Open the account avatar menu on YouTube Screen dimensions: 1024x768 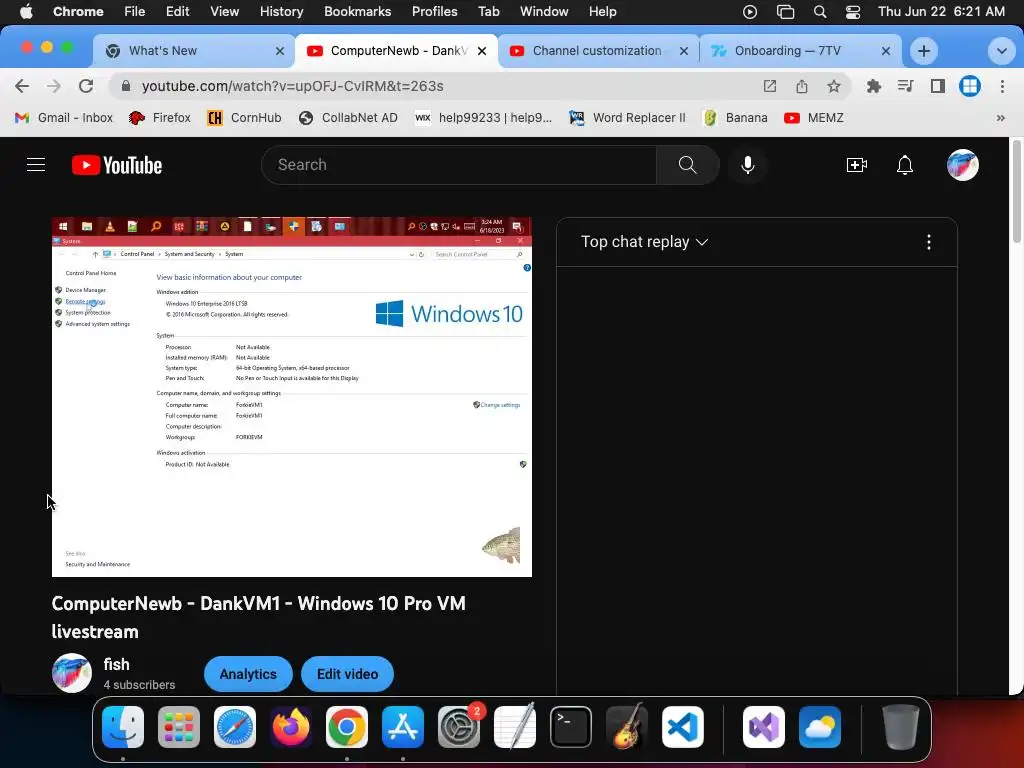[x=963, y=165]
